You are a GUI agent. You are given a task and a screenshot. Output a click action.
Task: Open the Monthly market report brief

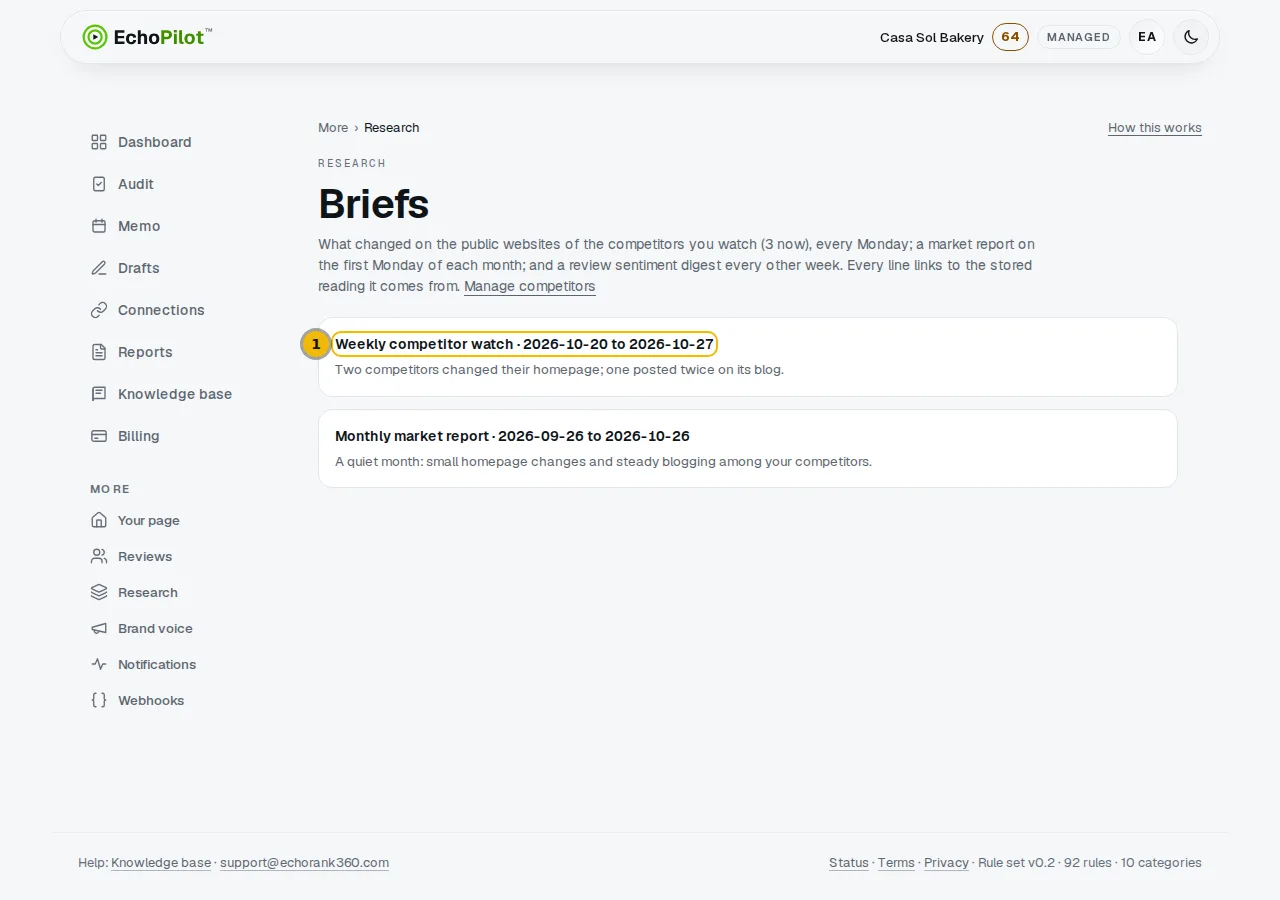pyautogui.click(x=512, y=436)
